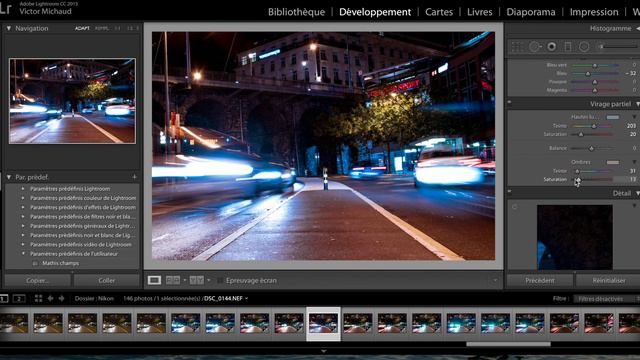Collapse the Virage partiel panel
Screen dimensions: 640x360
(x=637, y=104)
